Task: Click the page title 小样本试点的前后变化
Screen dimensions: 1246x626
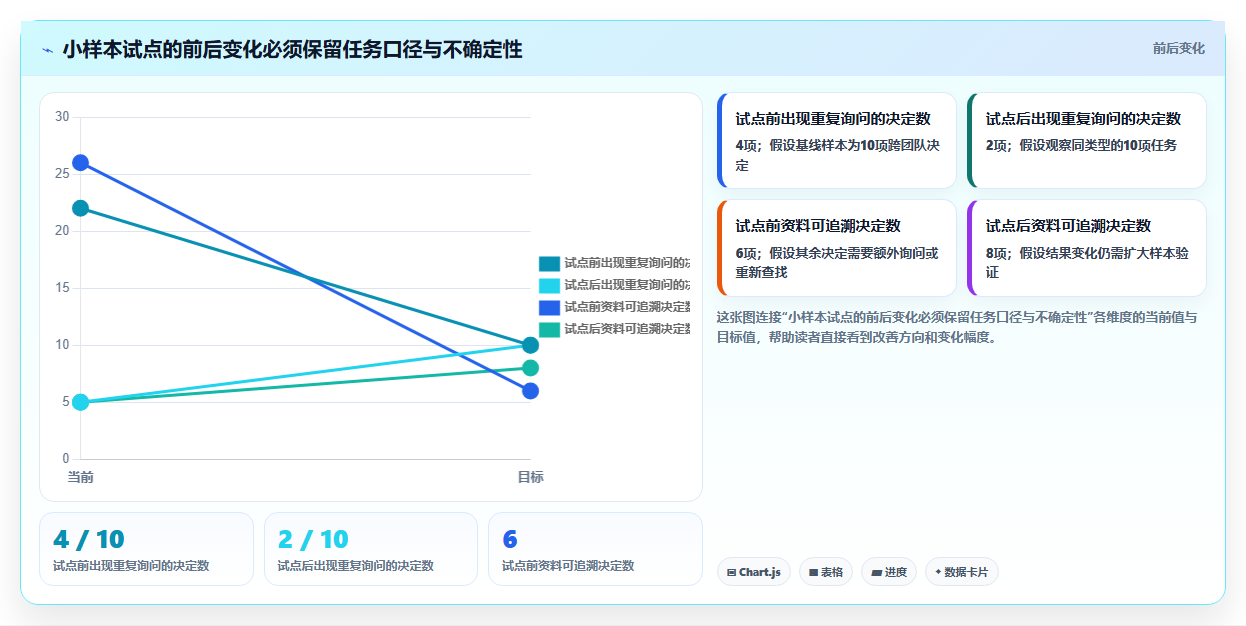Action: (293, 50)
